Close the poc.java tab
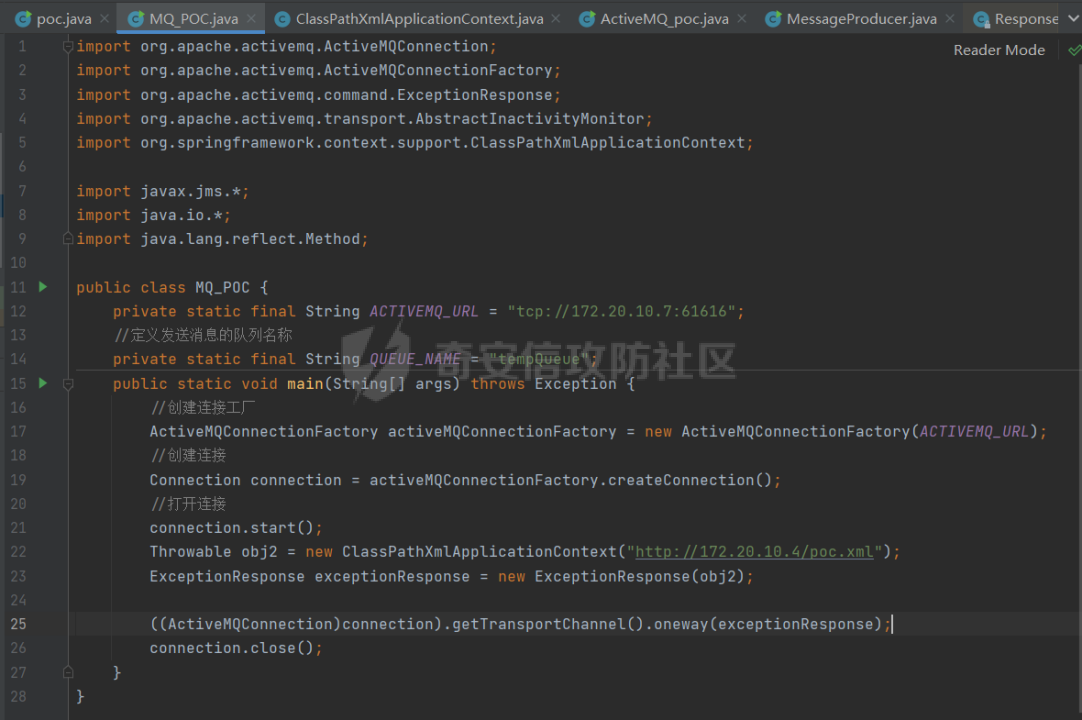This screenshot has height=720, width=1082. coord(104,19)
